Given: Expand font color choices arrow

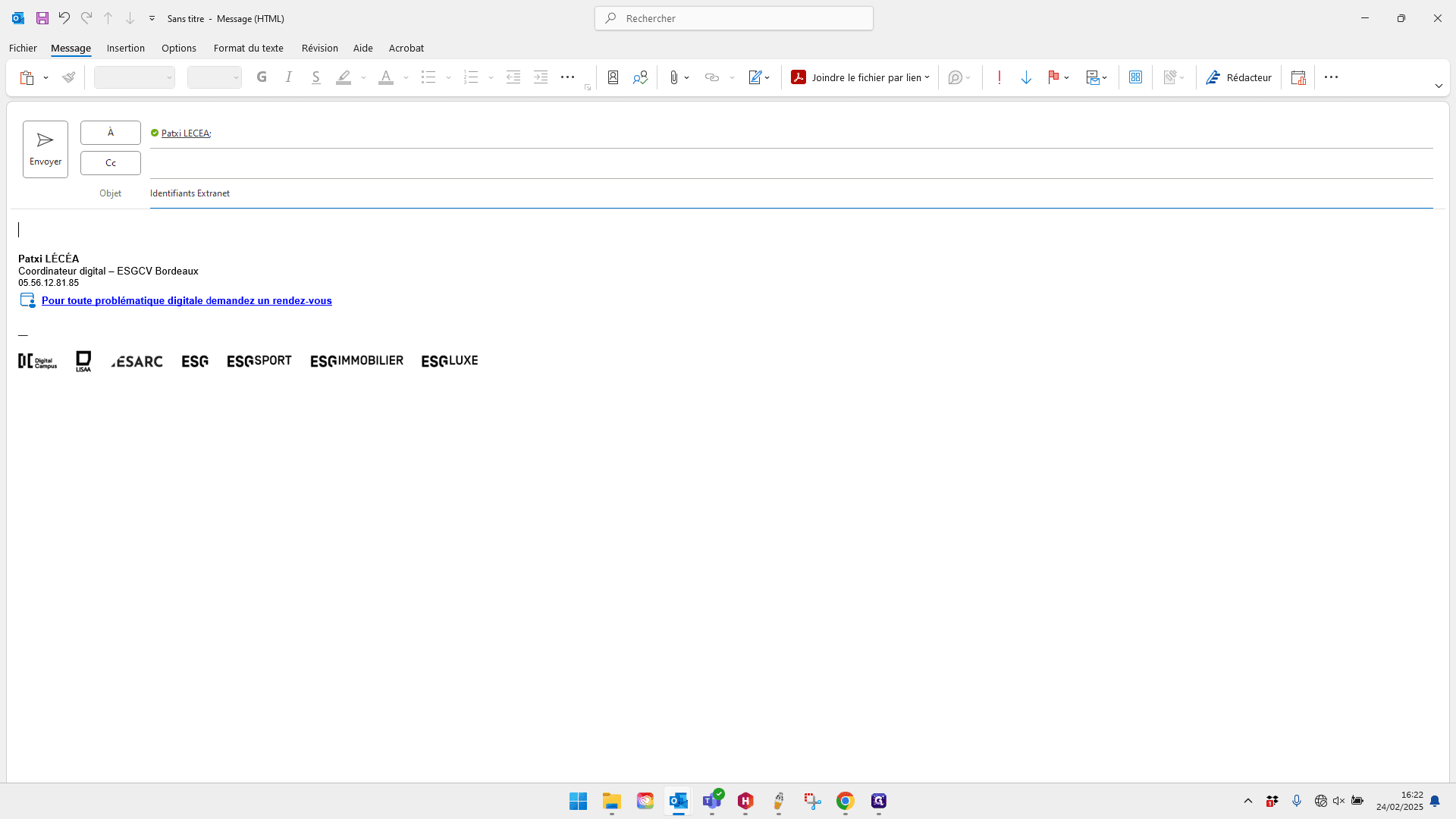Looking at the screenshot, I should pyautogui.click(x=406, y=77).
